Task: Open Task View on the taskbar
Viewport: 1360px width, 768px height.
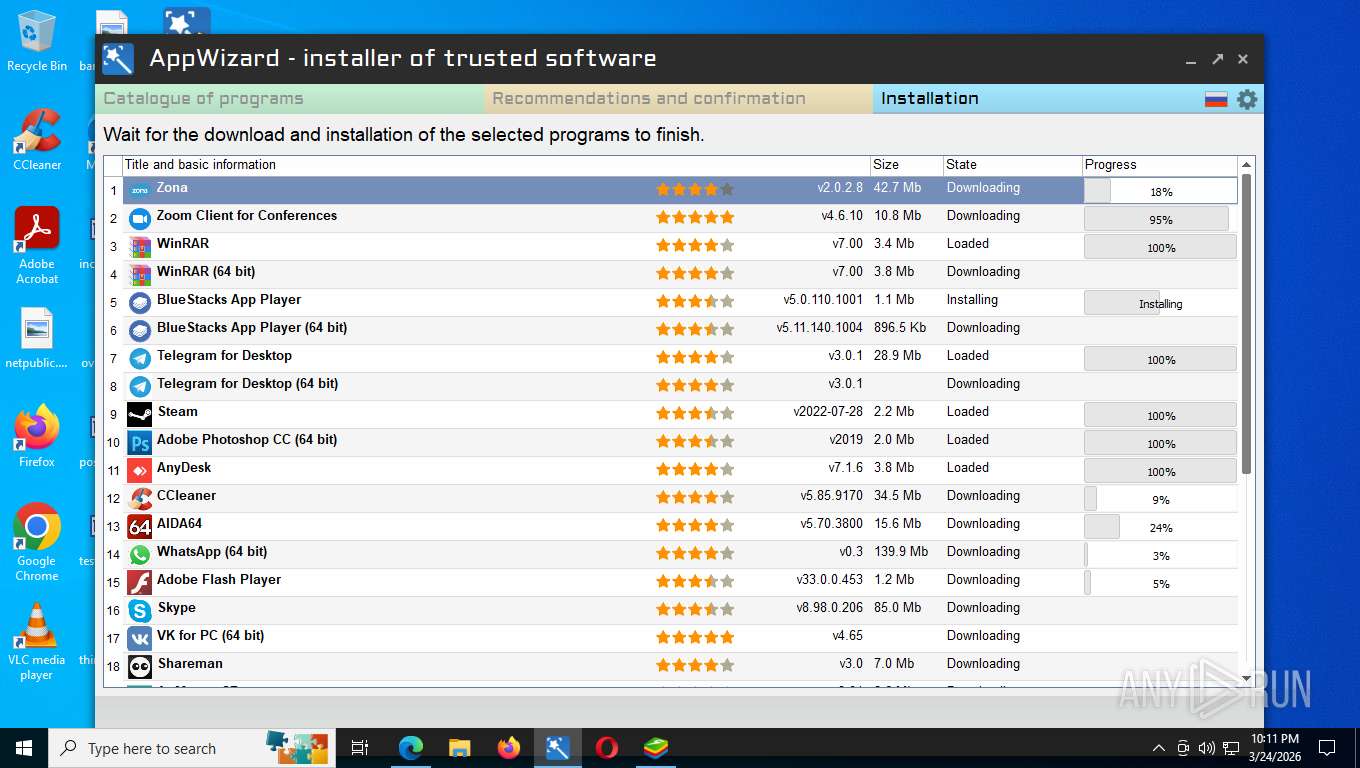Action: coord(360,747)
